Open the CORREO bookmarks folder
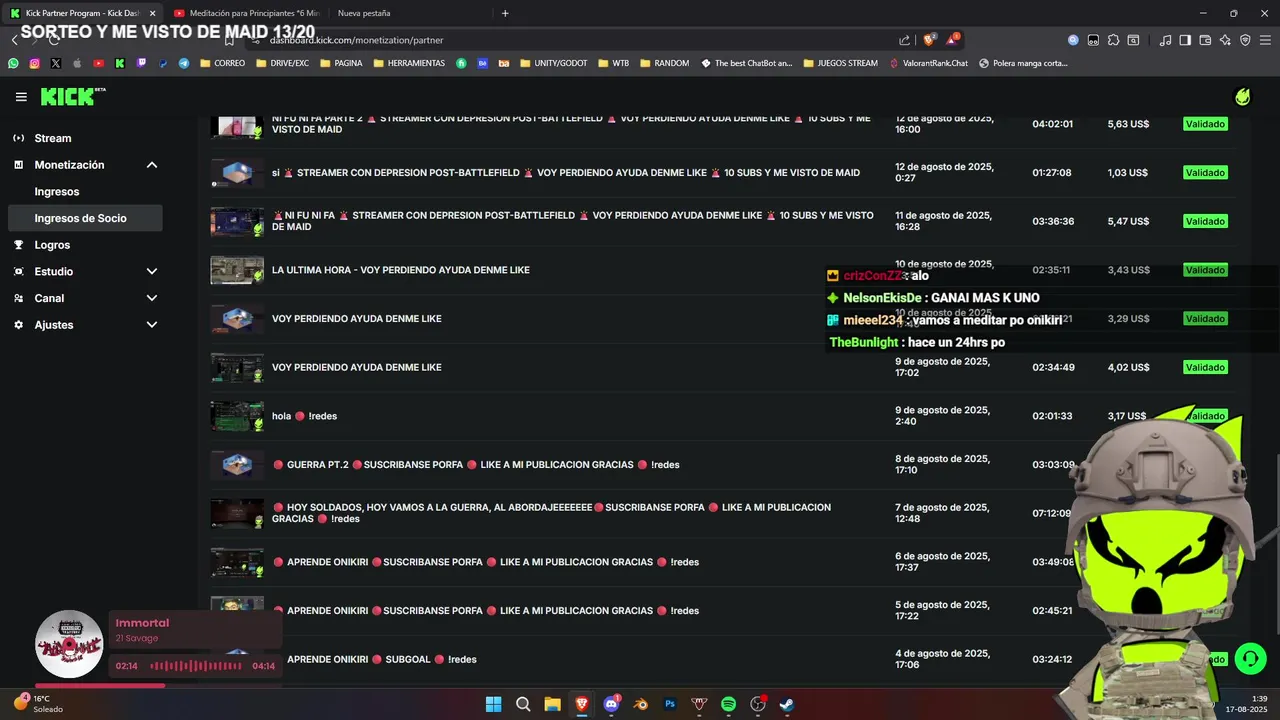This screenshot has width=1280, height=720. (x=222, y=63)
